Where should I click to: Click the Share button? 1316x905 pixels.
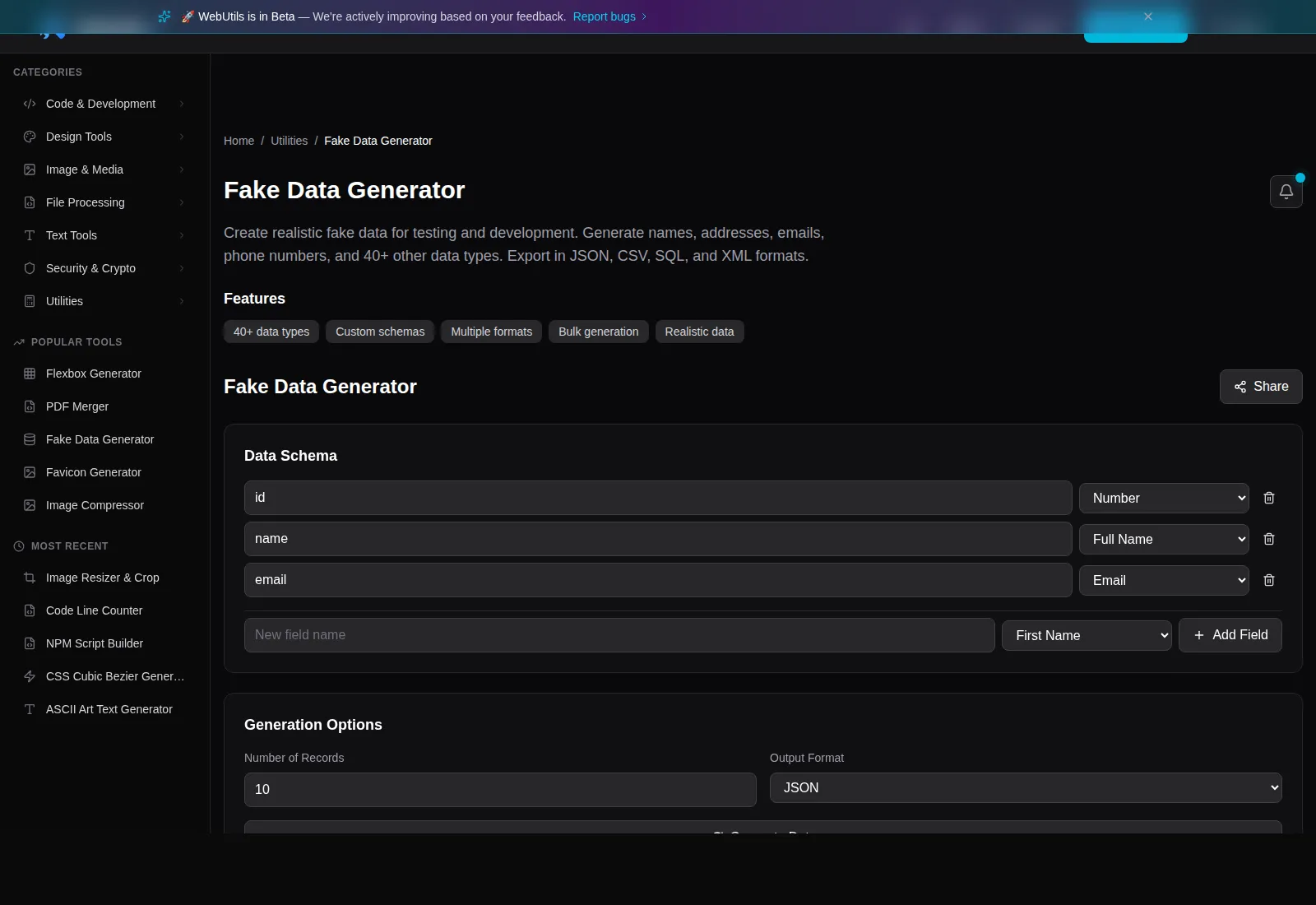(1261, 387)
